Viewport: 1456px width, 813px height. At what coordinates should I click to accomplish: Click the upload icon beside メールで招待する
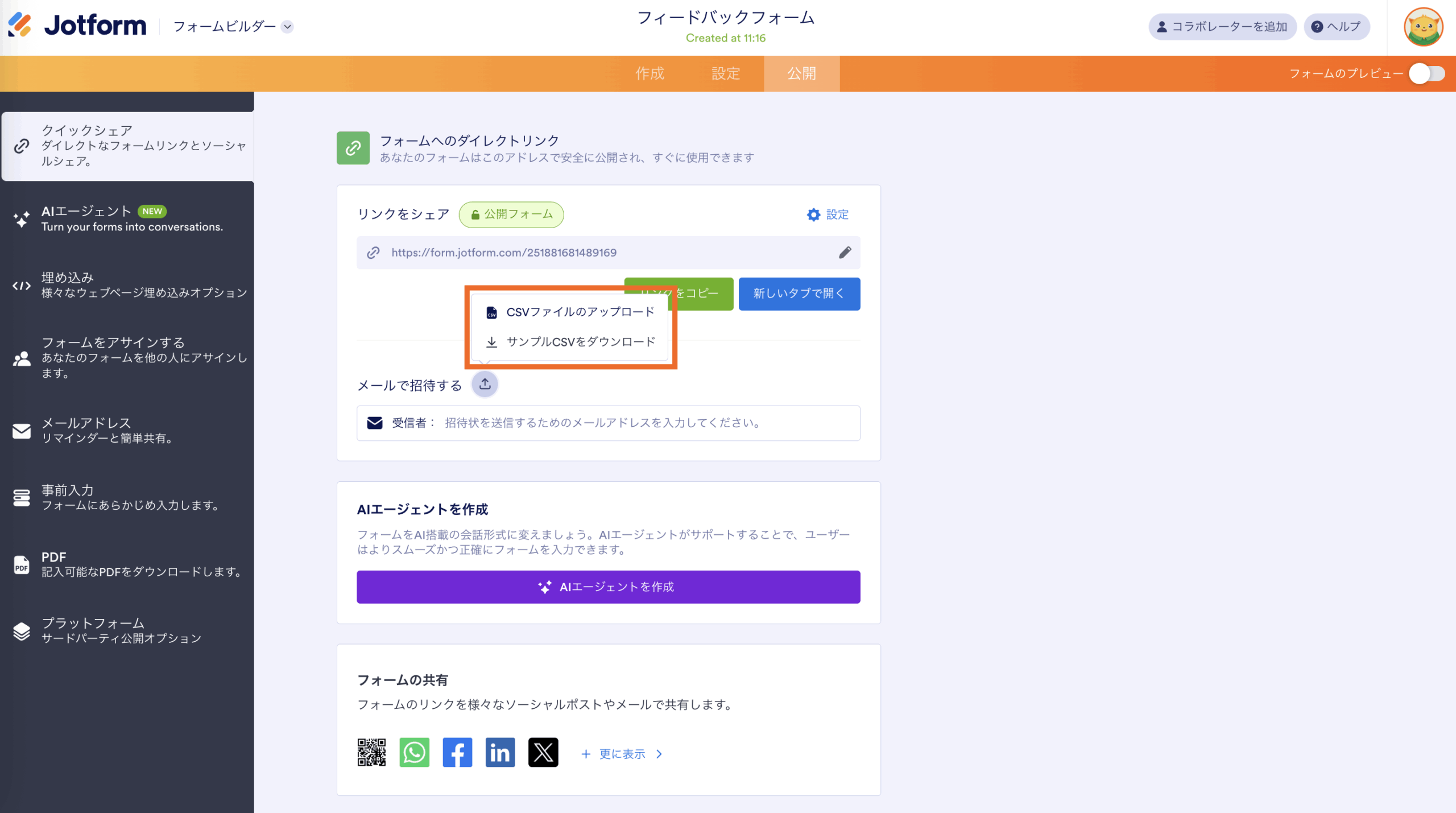pyautogui.click(x=485, y=385)
